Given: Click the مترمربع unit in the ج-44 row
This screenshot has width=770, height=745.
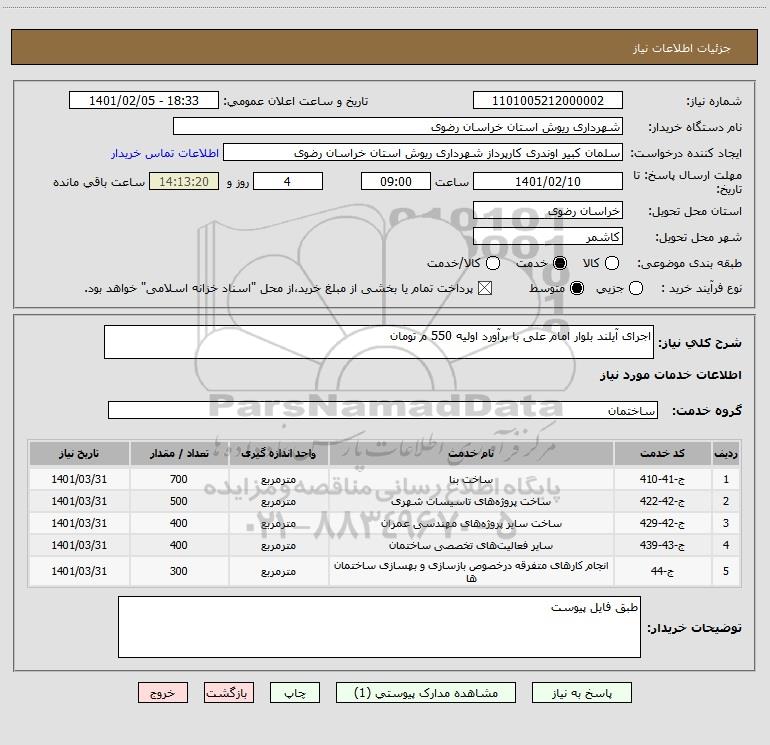Looking at the screenshot, I should tap(278, 571).
